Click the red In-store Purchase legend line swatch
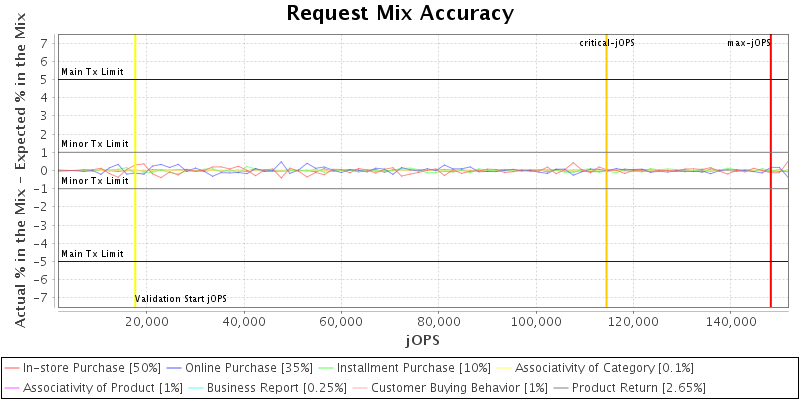Screen dimensions: 800x400 pyautogui.click(x=12, y=368)
